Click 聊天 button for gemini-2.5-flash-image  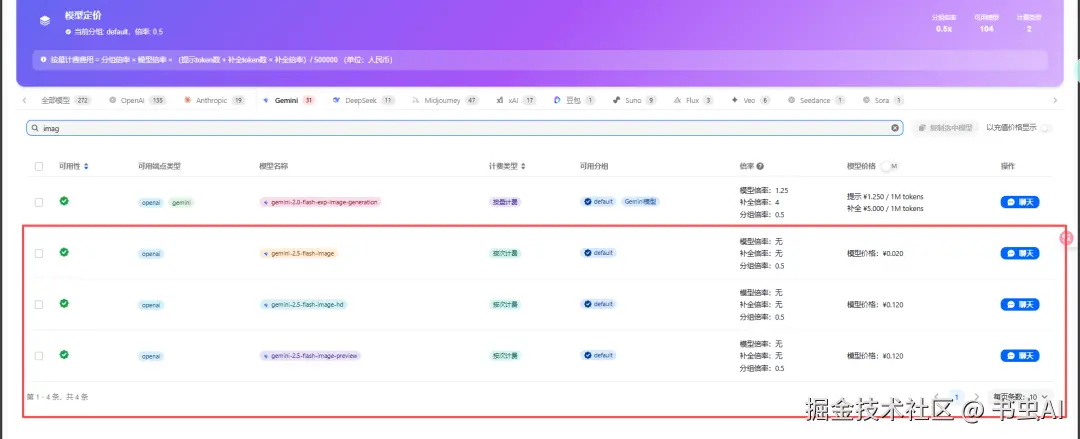(x=1019, y=253)
